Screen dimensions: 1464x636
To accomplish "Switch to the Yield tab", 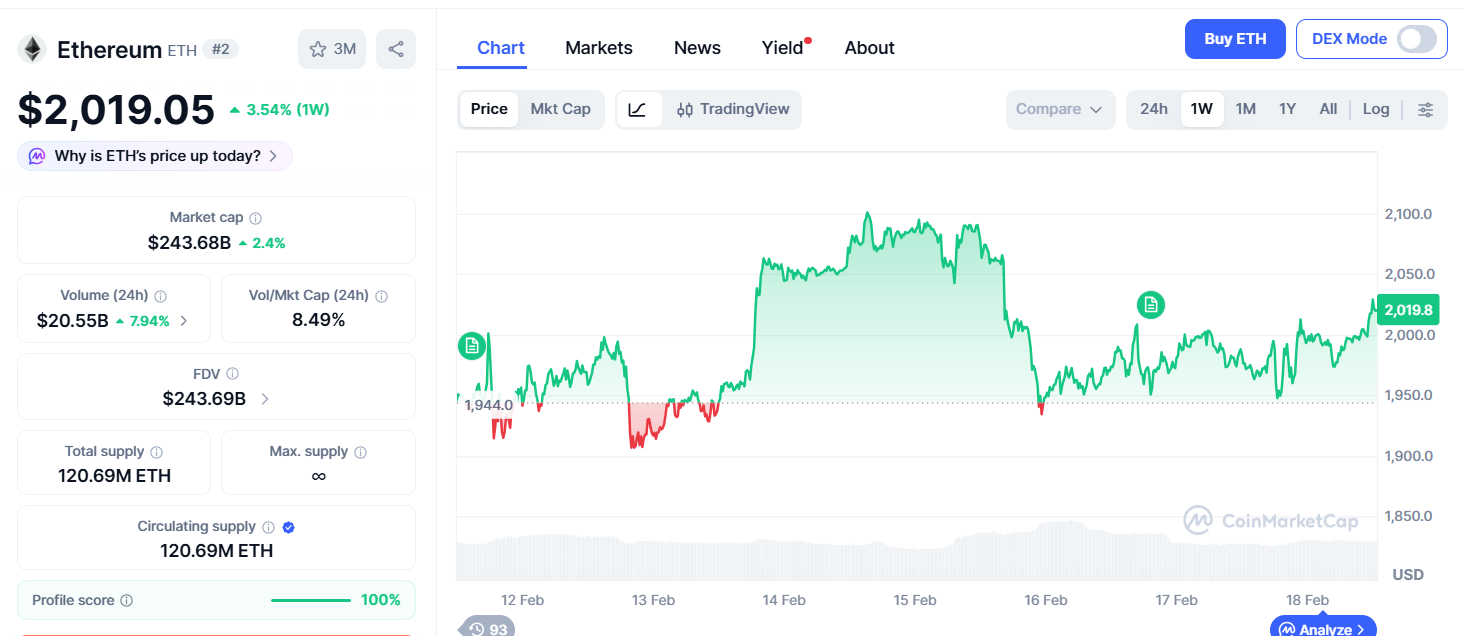I will point(785,48).
